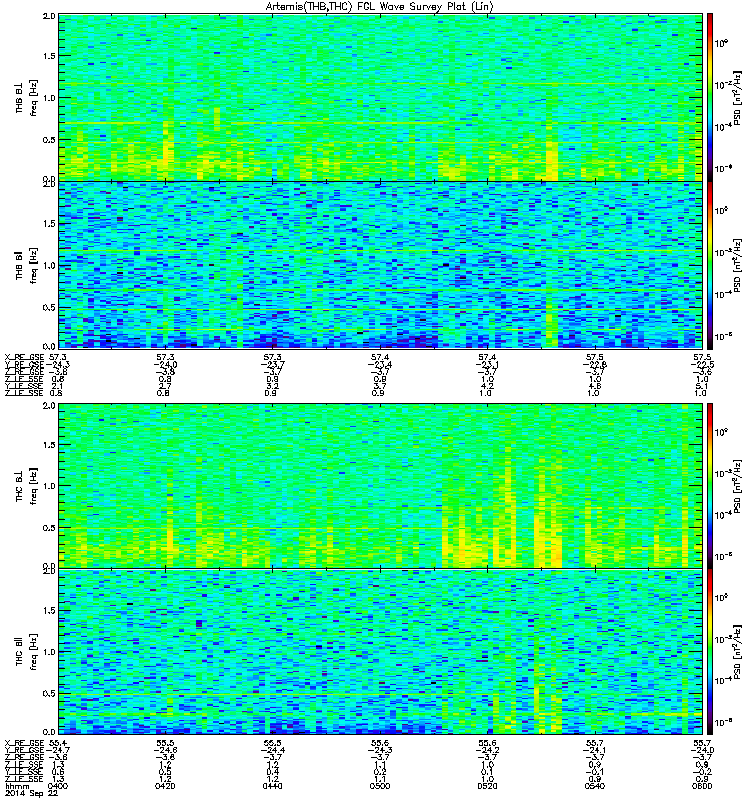Click the '0440' time tick label
Image resolution: width=750 pixels, height=800 pixels.
tap(272, 786)
